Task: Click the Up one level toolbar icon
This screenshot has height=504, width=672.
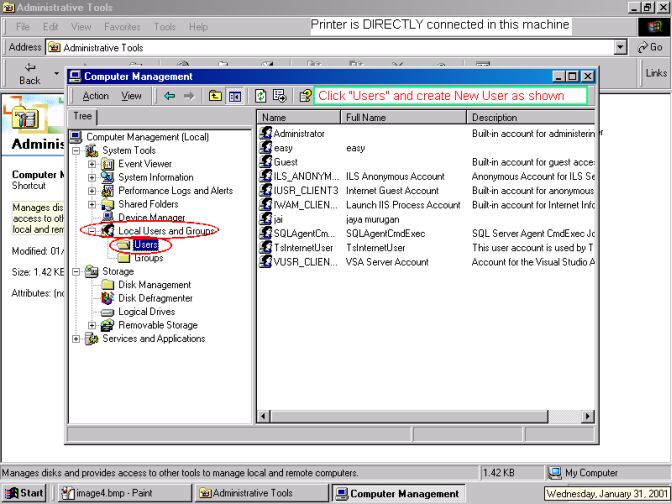Action: click(215, 96)
